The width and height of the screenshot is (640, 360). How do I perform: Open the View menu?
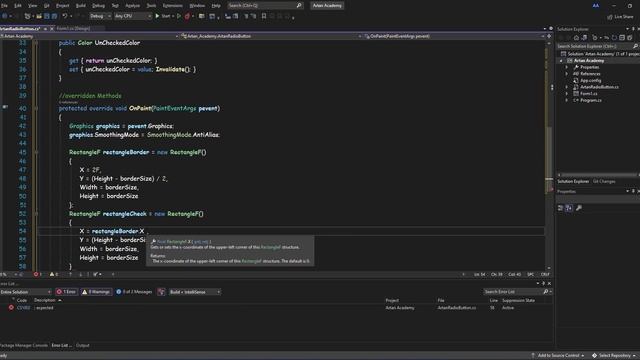(x=32, y=6)
